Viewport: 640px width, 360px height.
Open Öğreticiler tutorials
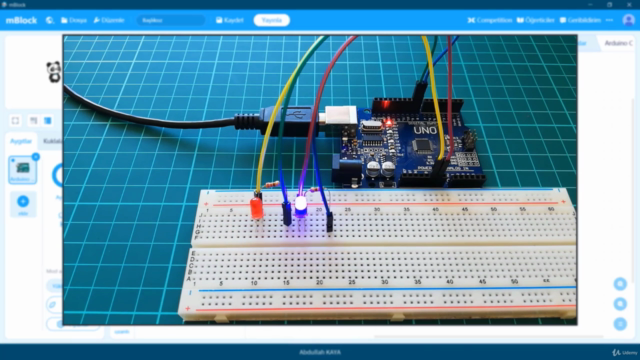click(536, 20)
